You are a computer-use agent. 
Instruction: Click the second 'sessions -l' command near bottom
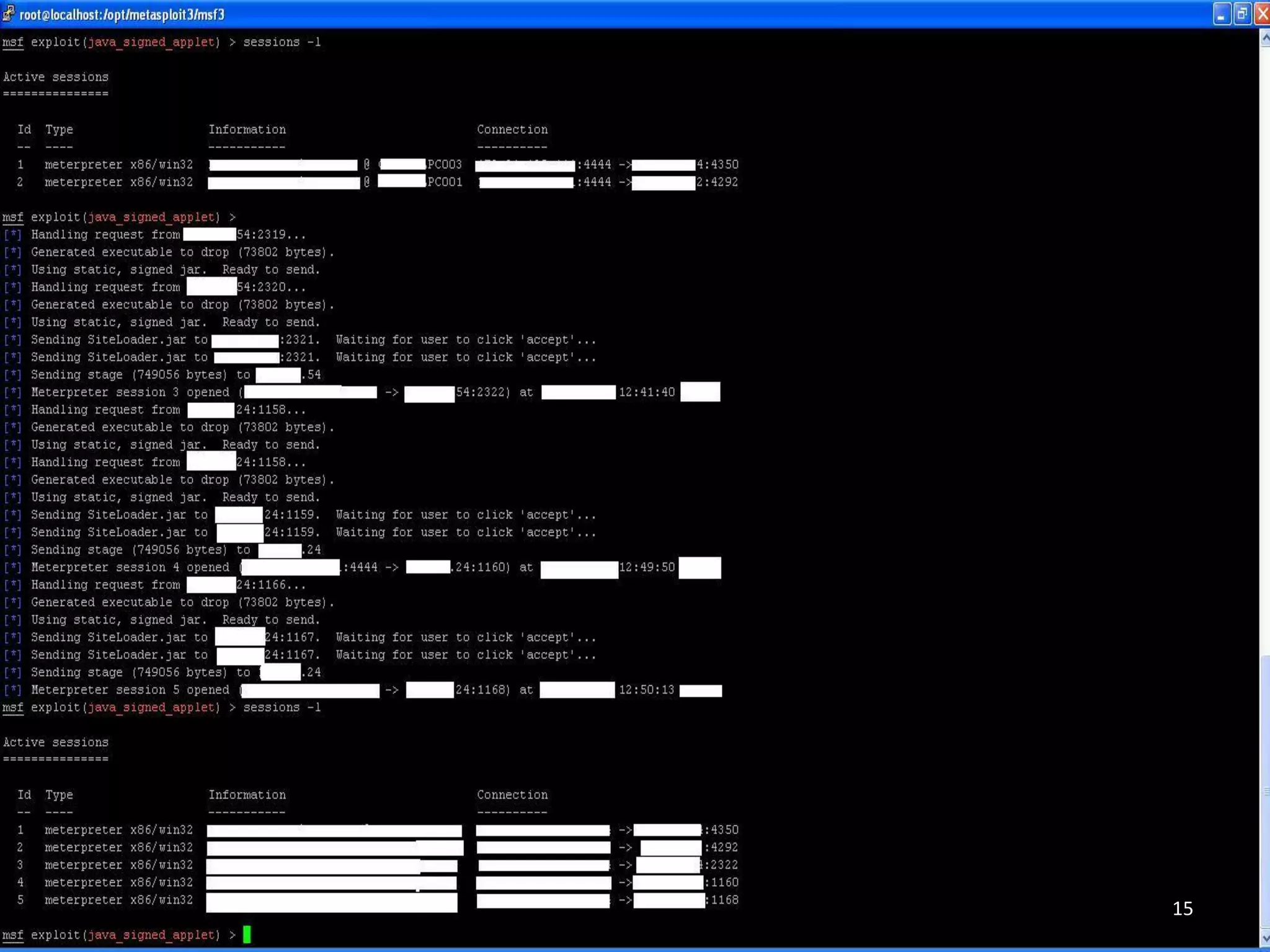pos(282,707)
